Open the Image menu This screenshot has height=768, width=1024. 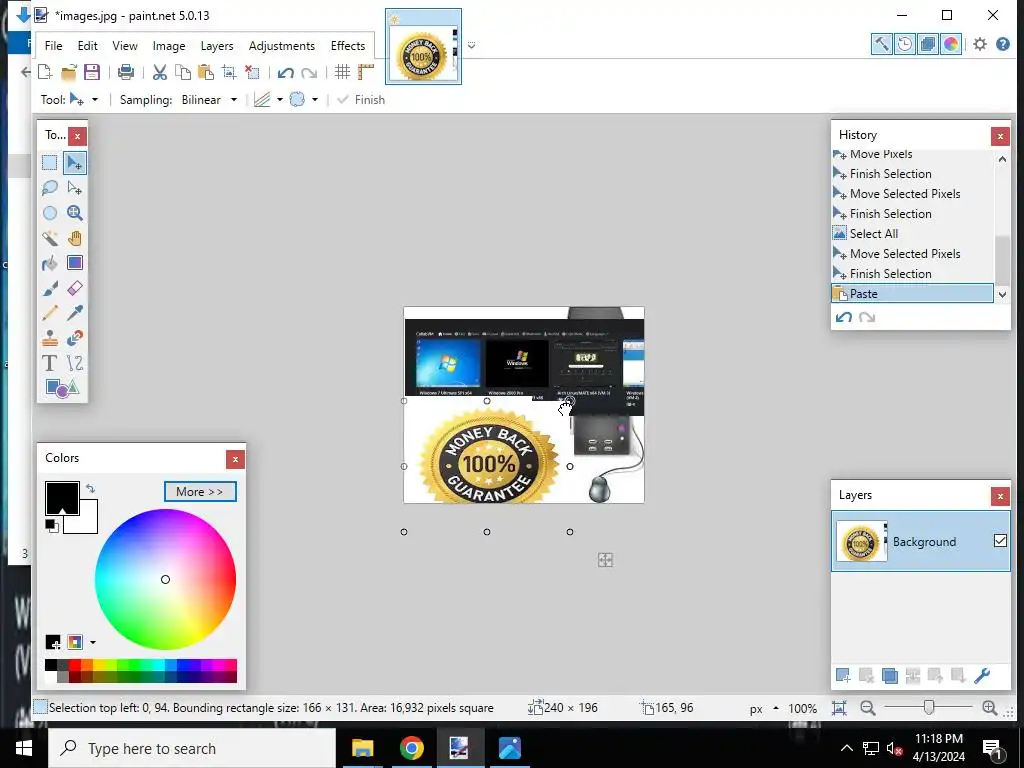(x=169, y=46)
